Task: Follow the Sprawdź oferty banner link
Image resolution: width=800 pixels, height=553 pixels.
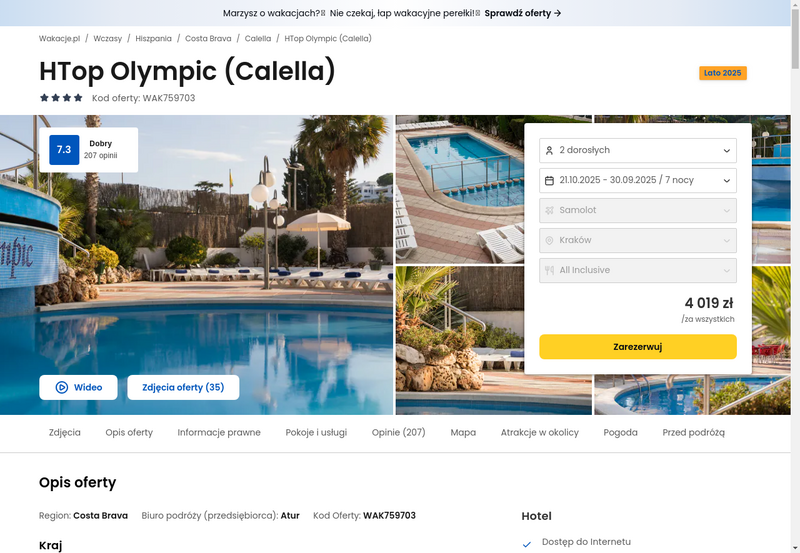Action: (x=523, y=13)
